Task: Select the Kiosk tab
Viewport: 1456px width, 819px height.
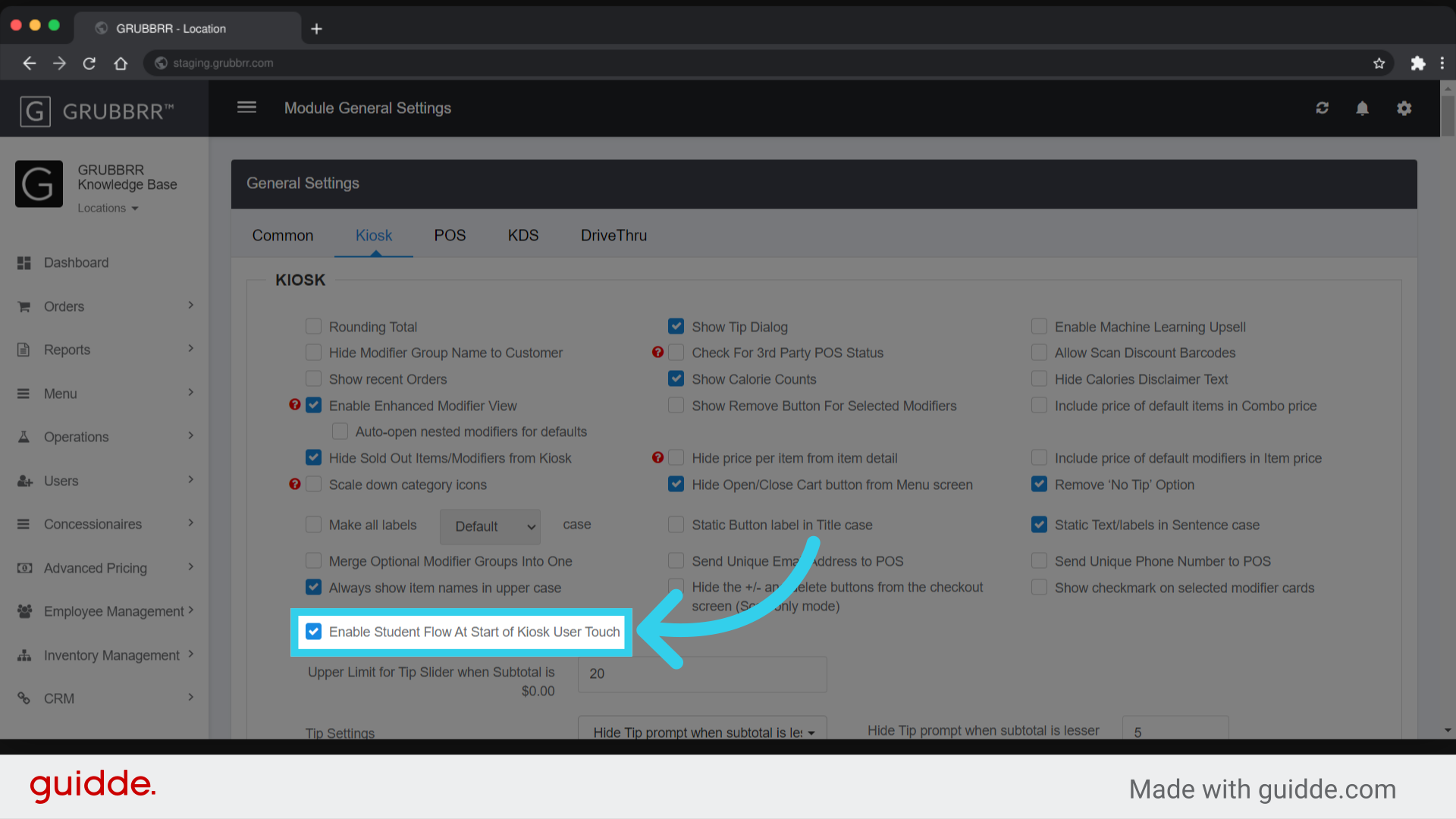Action: coord(374,235)
